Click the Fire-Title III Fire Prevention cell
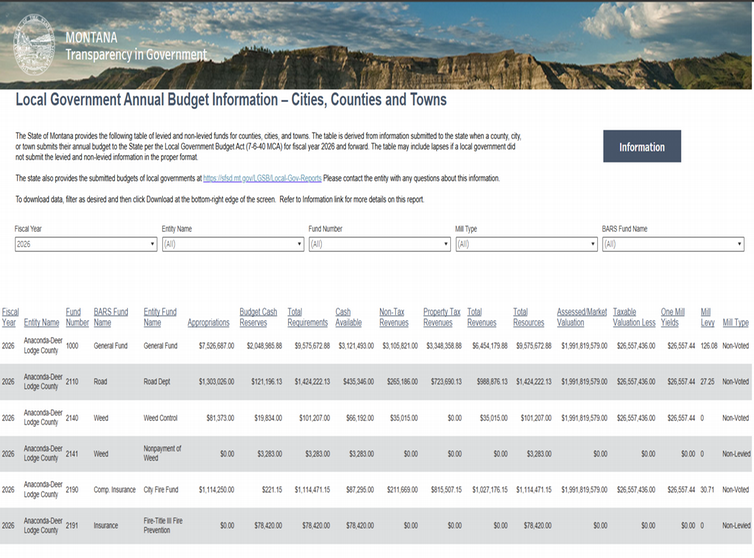This screenshot has height=558, width=754. point(163,525)
